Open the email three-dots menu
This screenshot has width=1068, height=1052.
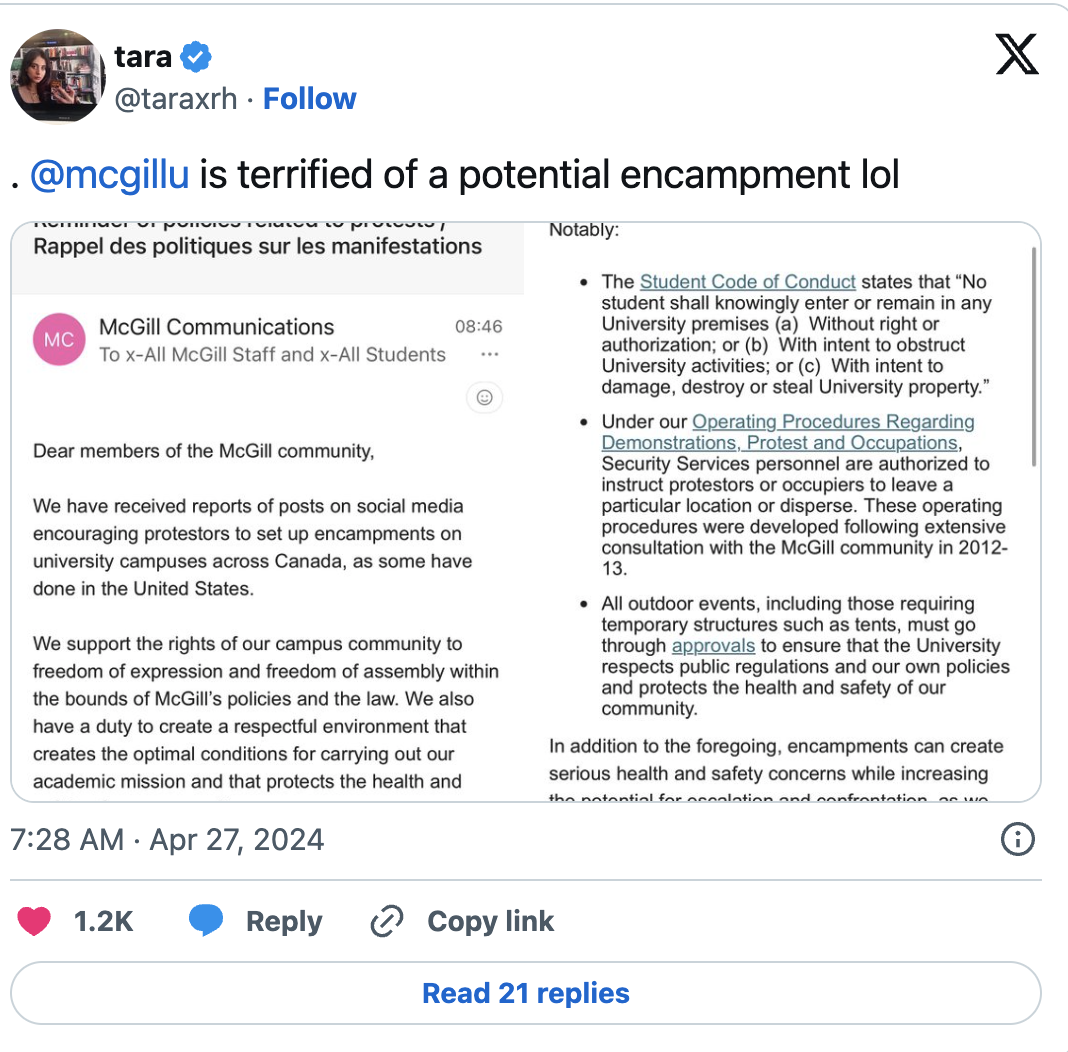[490, 354]
